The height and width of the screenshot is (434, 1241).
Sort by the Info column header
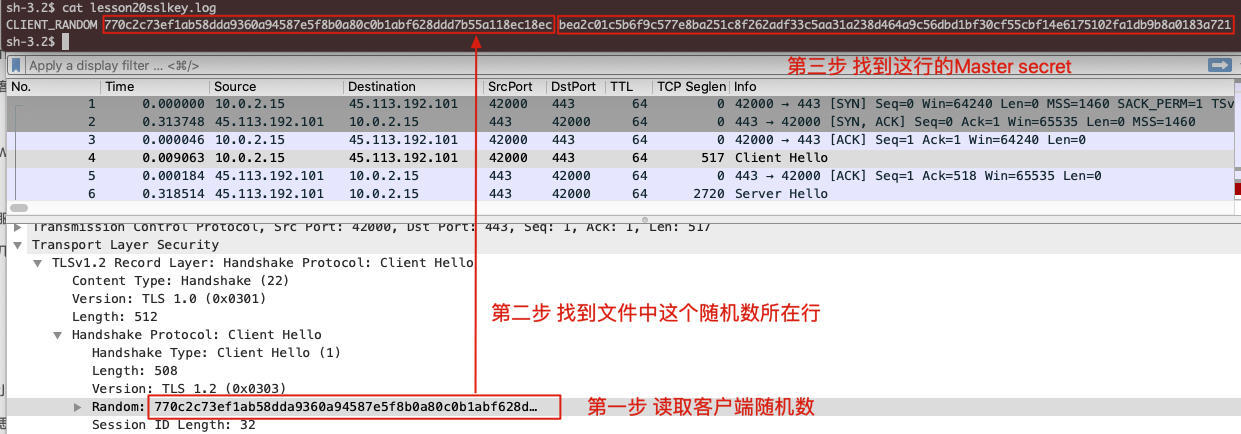click(x=745, y=87)
